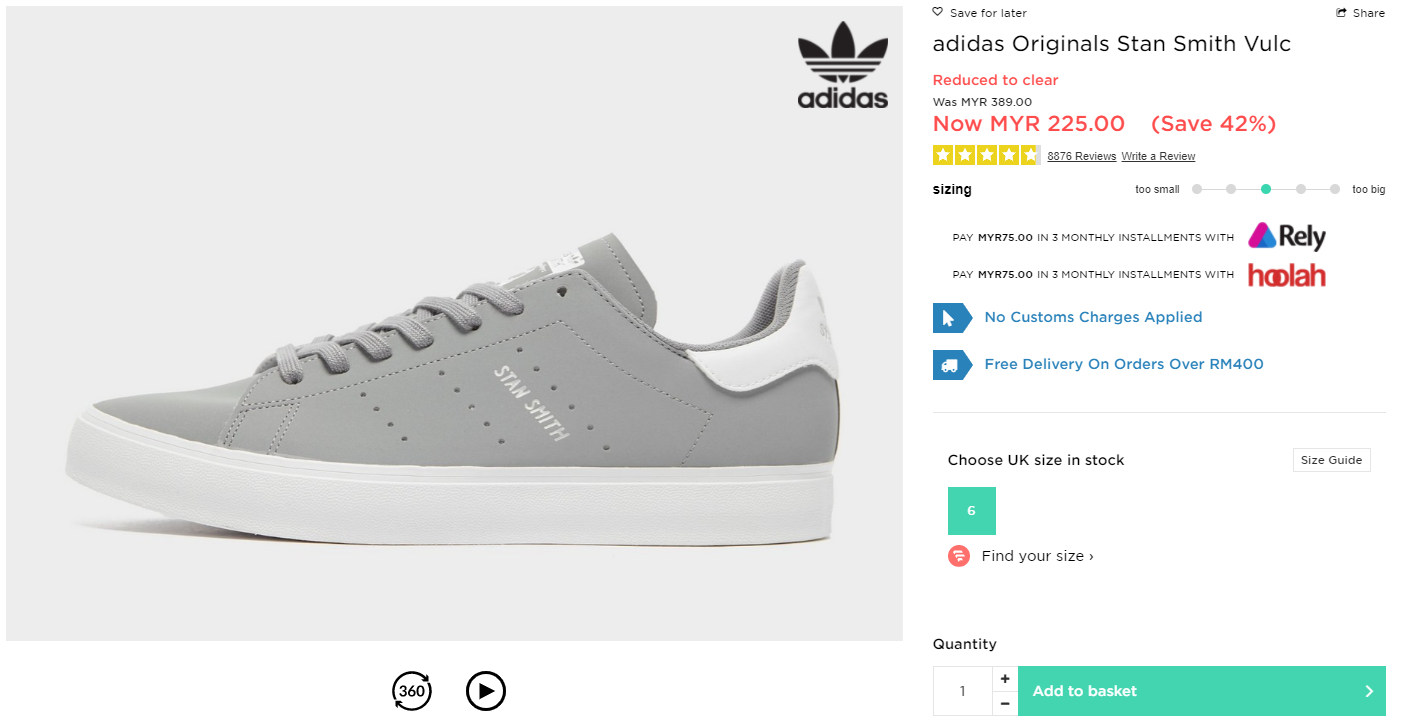Viewport: 1412px width, 723px height.
Task: Open the 8876 Reviews link
Action: 1081,156
